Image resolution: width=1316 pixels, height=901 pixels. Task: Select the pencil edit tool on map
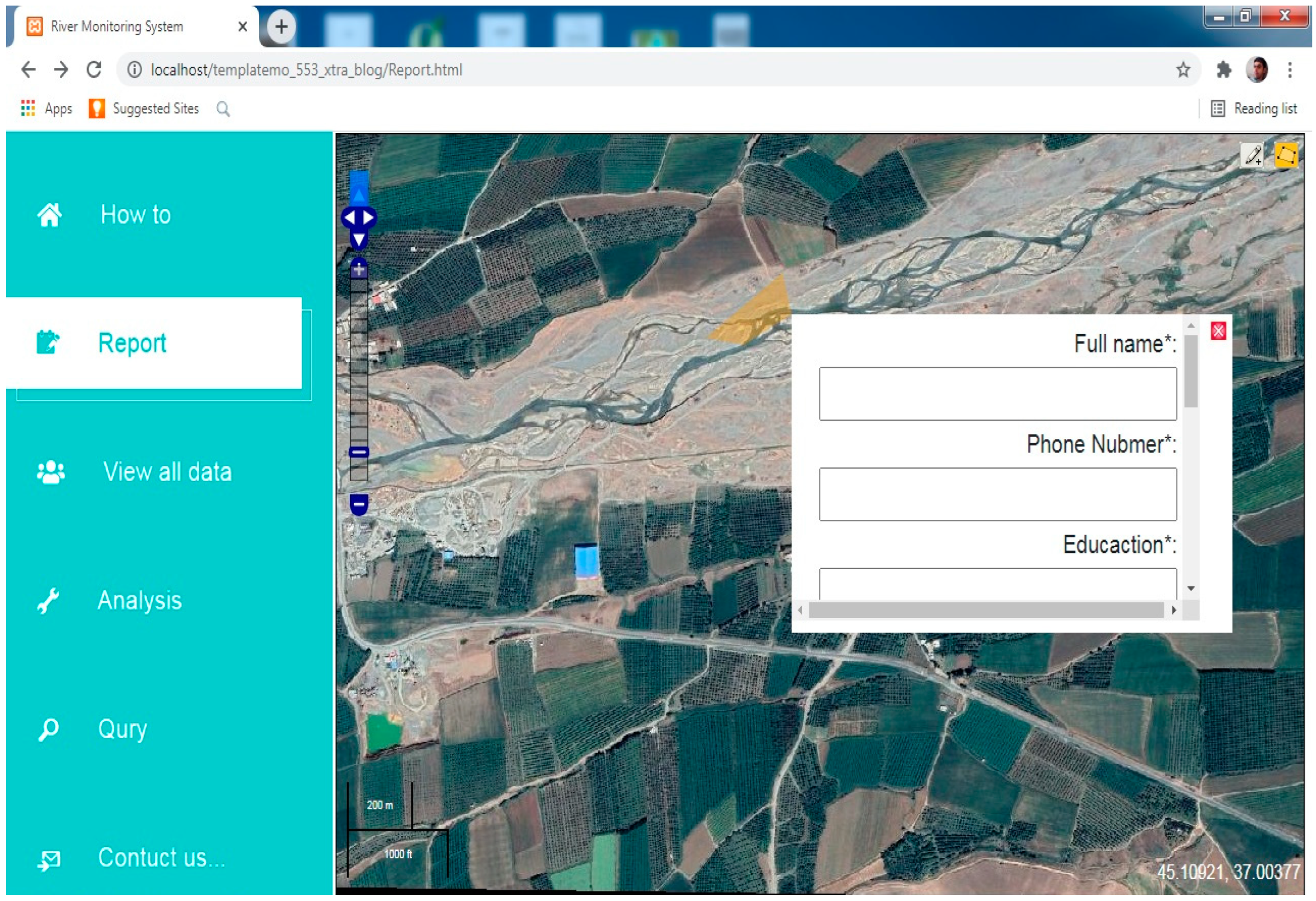pyautogui.click(x=1252, y=155)
